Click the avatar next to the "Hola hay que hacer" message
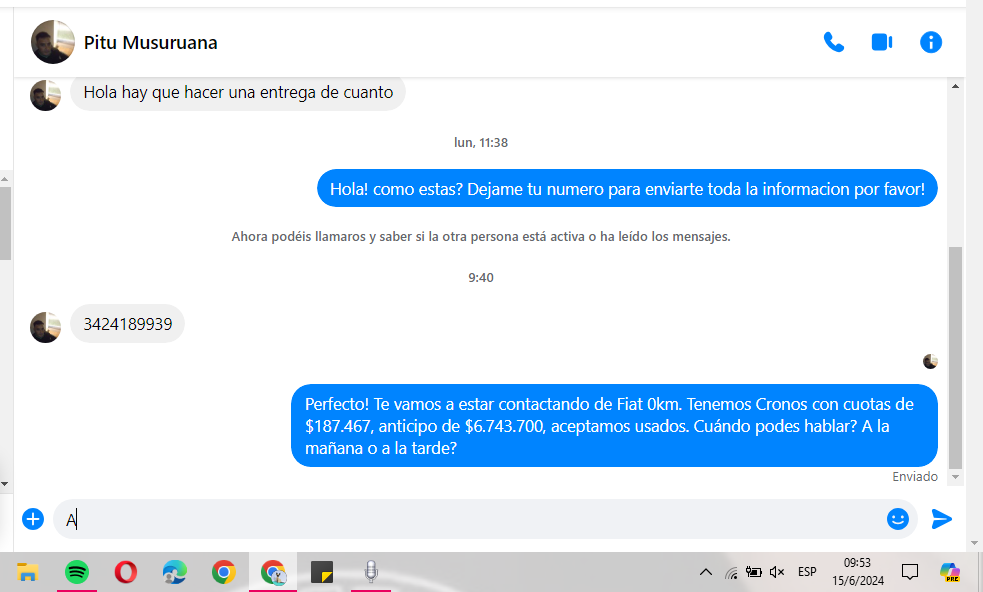This screenshot has width=983, height=592. tap(46, 95)
